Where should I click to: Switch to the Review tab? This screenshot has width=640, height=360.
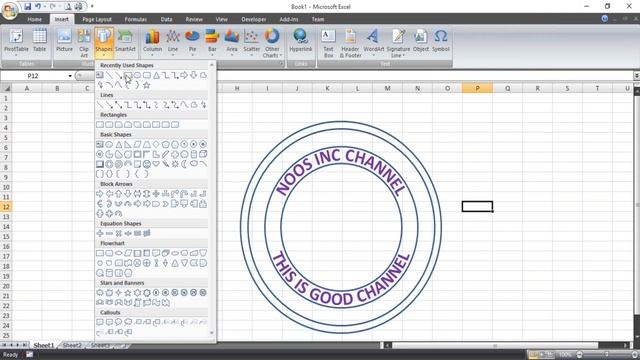click(x=194, y=19)
